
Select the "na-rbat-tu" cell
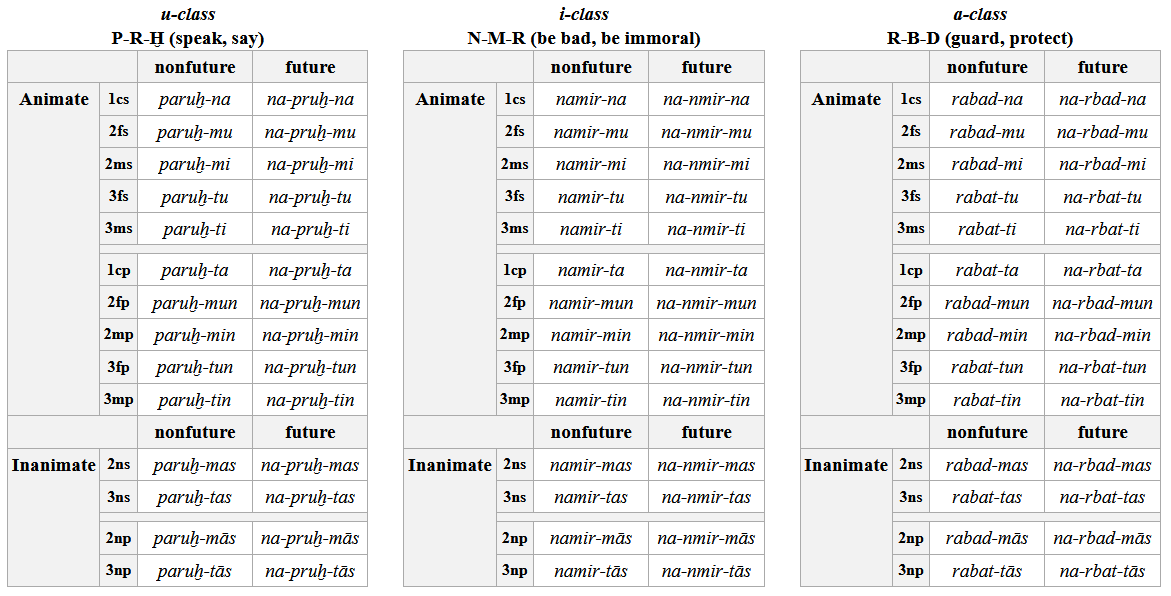(1102, 197)
